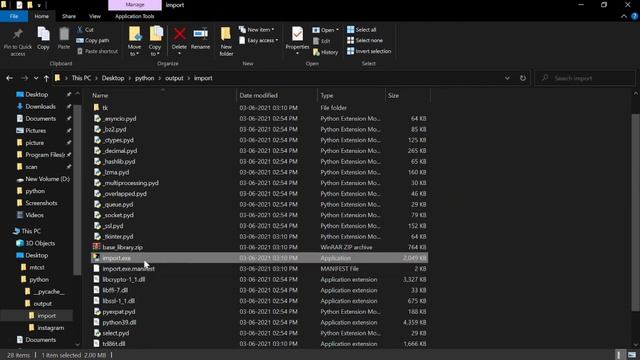Click the Search import field

(586, 78)
